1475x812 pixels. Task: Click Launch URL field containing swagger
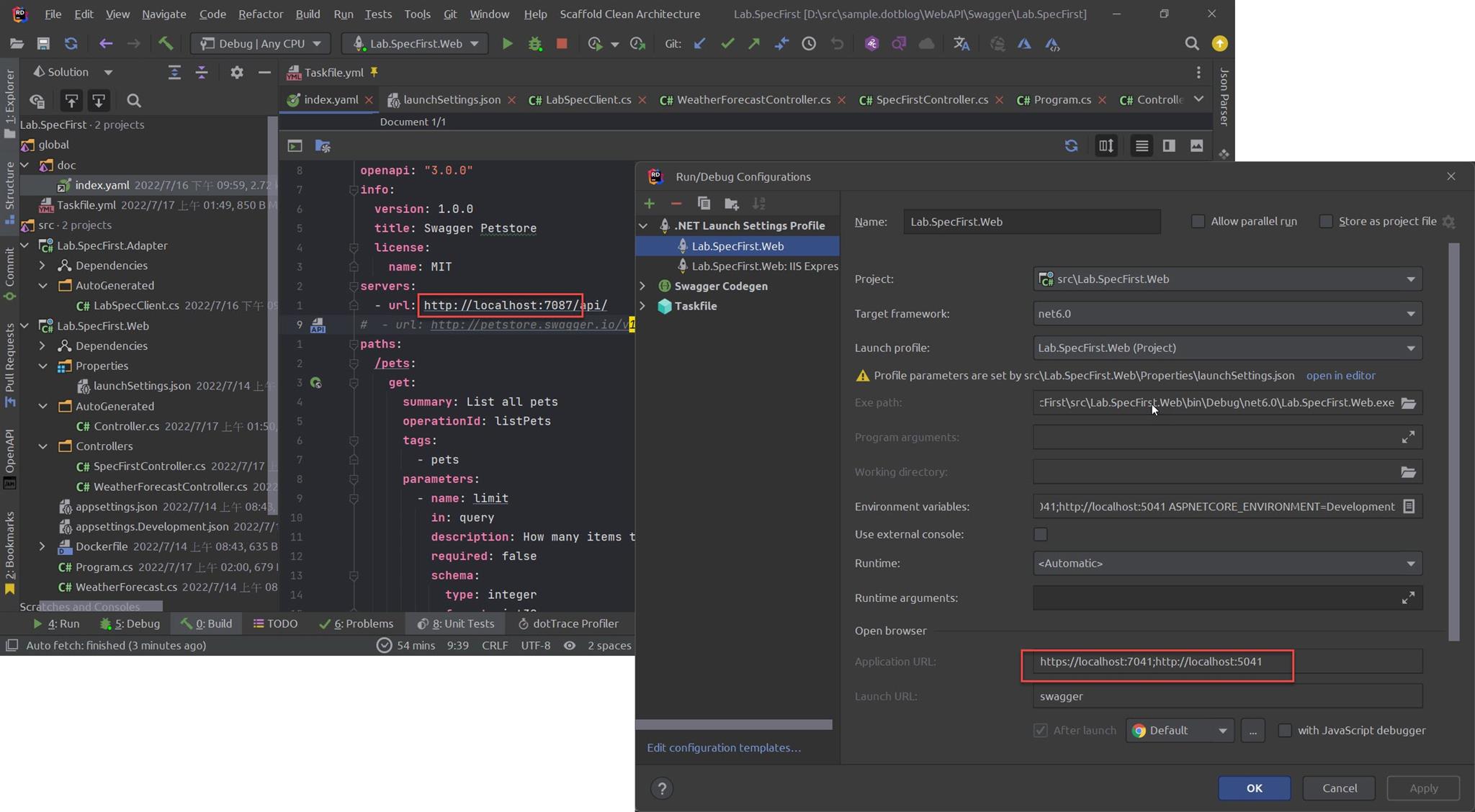(1227, 696)
